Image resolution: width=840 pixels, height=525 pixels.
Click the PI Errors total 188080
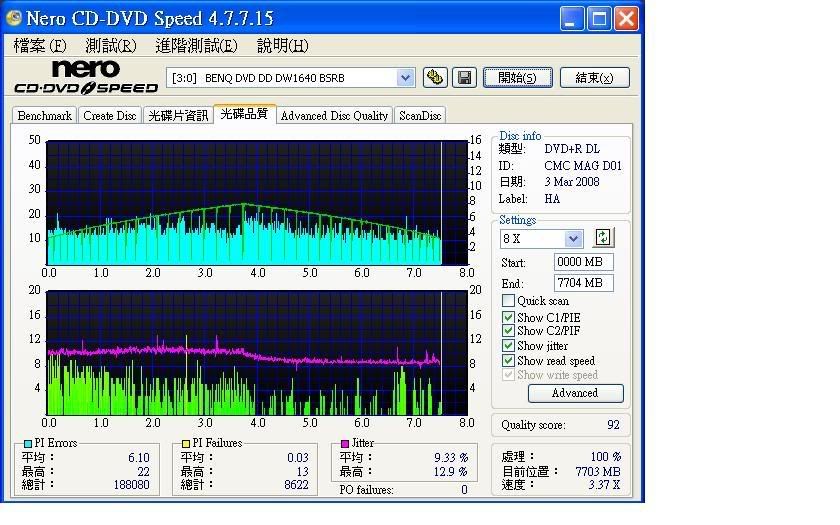132,485
